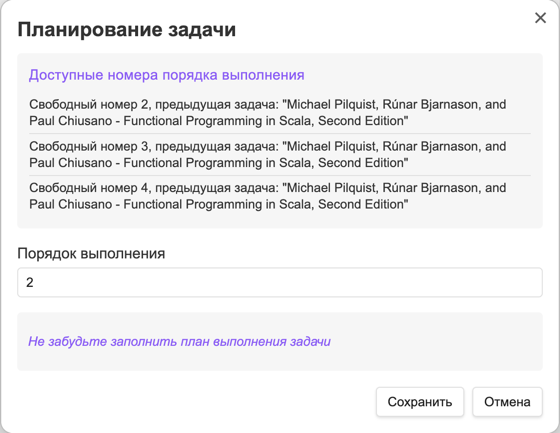Click empty area of the reminder panel

point(436,342)
